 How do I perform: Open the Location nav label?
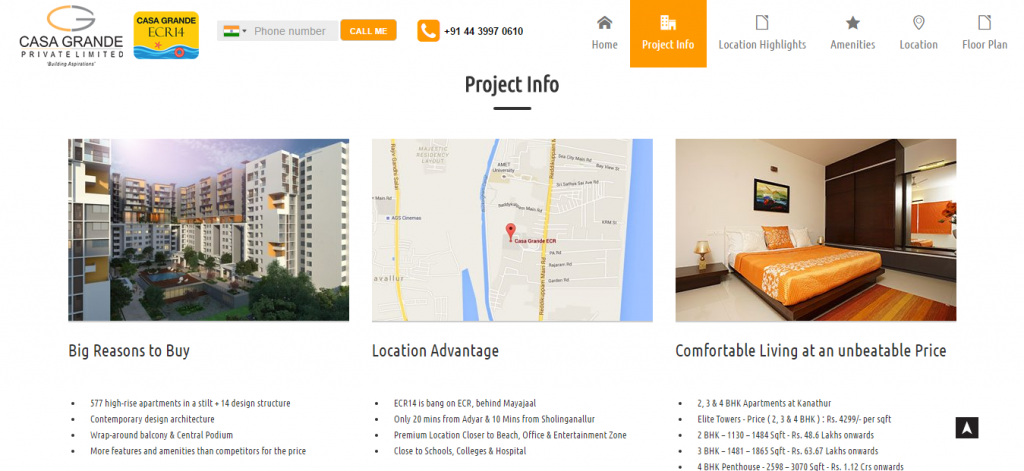pyautogui.click(x=918, y=45)
